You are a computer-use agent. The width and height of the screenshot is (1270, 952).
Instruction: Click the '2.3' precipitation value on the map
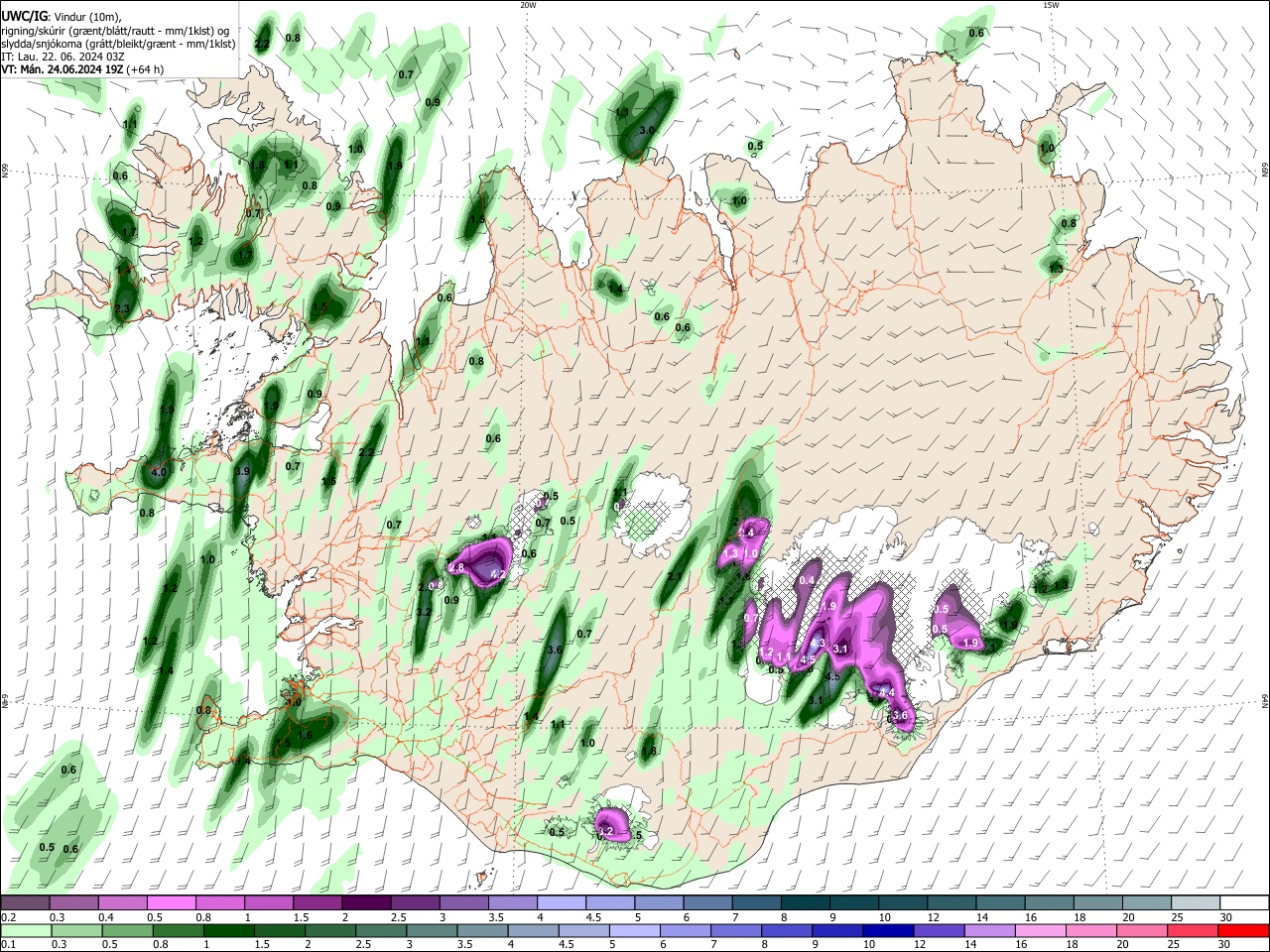pyautogui.click(x=122, y=309)
